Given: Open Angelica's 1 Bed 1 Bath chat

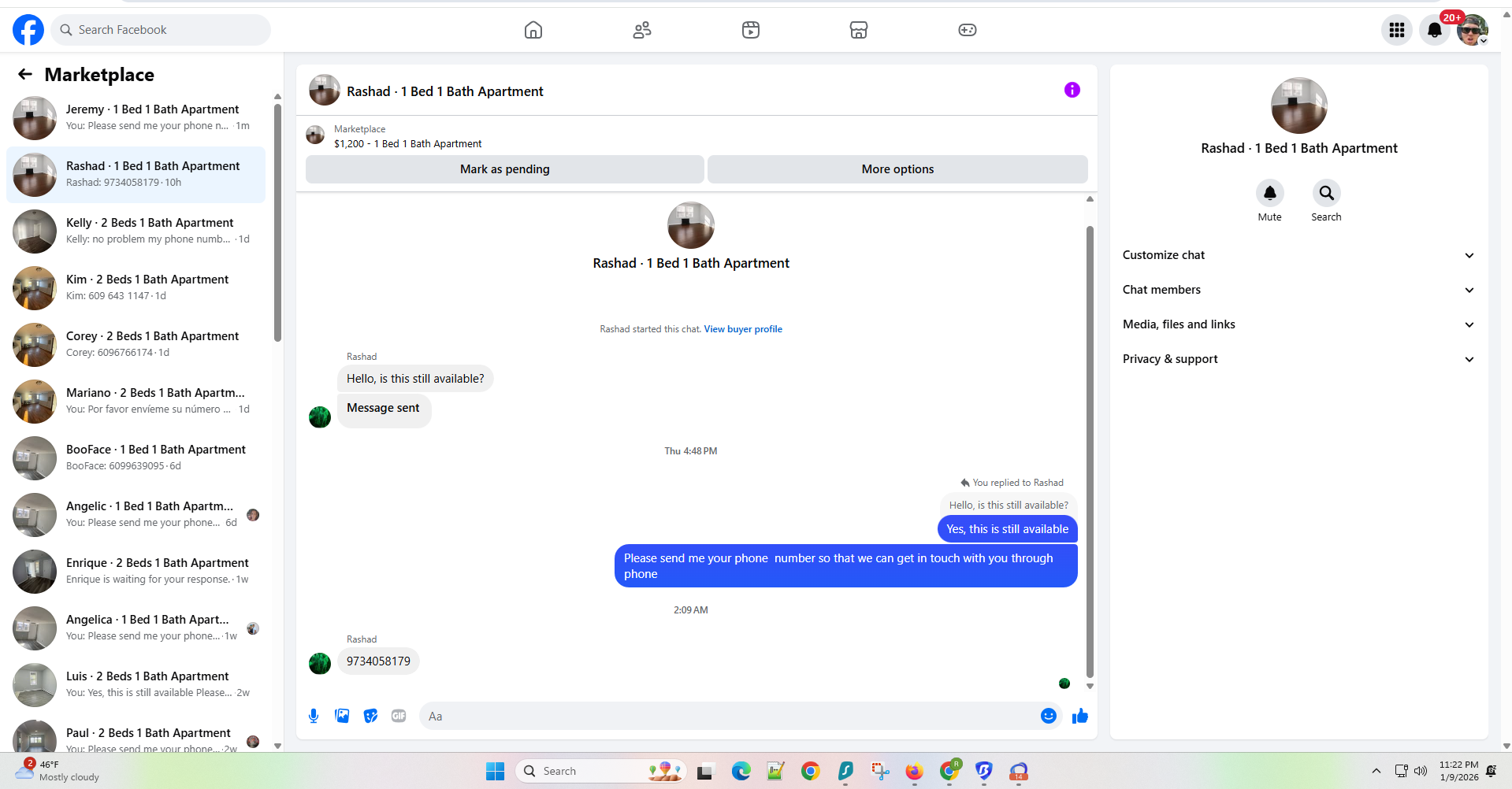Looking at the screenshot, I should (x=136, y=628).
